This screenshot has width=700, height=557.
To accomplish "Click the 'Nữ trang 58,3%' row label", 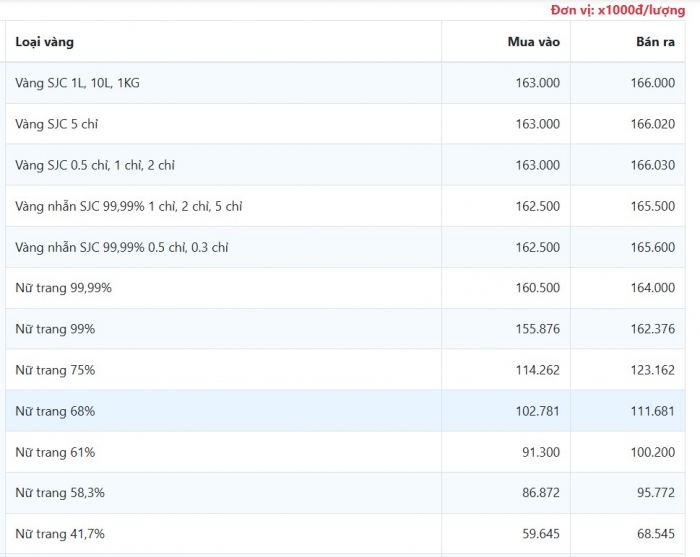I will [60, 493].
